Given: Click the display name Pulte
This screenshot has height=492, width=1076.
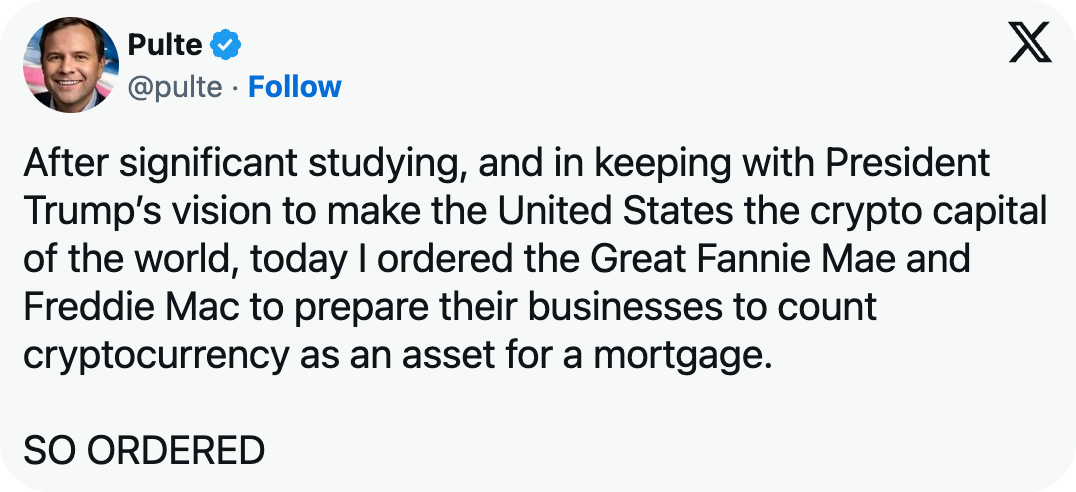Looking at the screenshot, I should pyautogui.click(x=165, y=44).
